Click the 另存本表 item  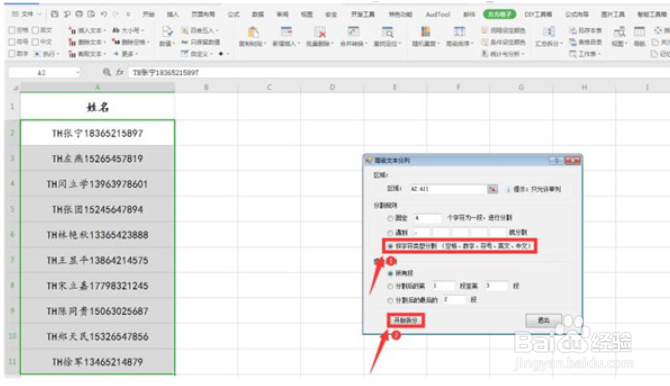[x=585, y=30]
